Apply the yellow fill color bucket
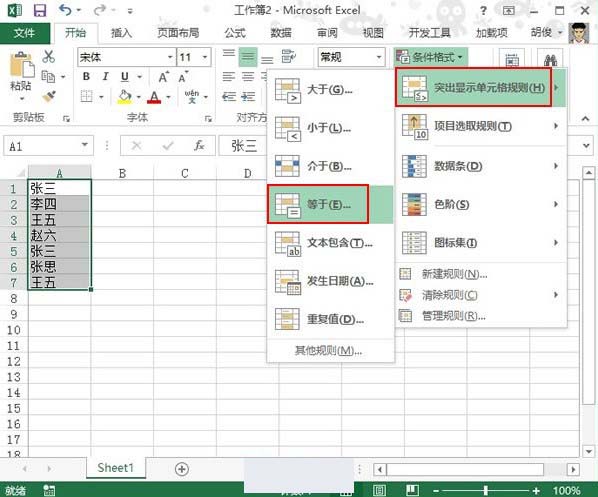This screenshot has height=497, width=598. (125, 97)
